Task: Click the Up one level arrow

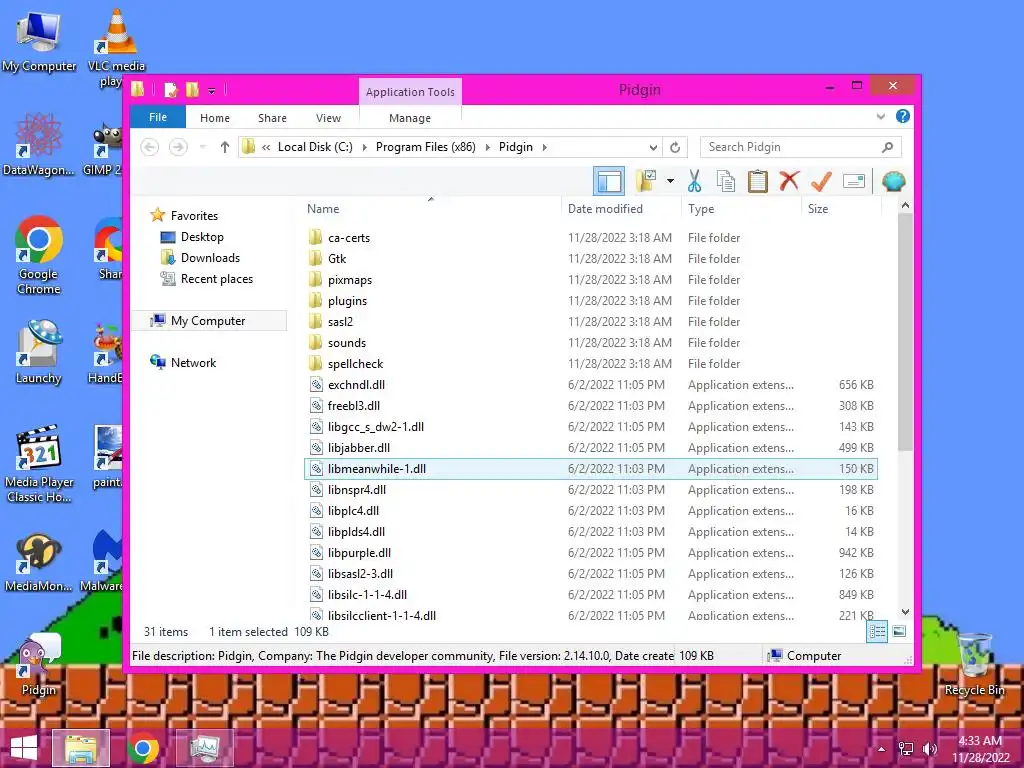Action: (x=225, y=147)
